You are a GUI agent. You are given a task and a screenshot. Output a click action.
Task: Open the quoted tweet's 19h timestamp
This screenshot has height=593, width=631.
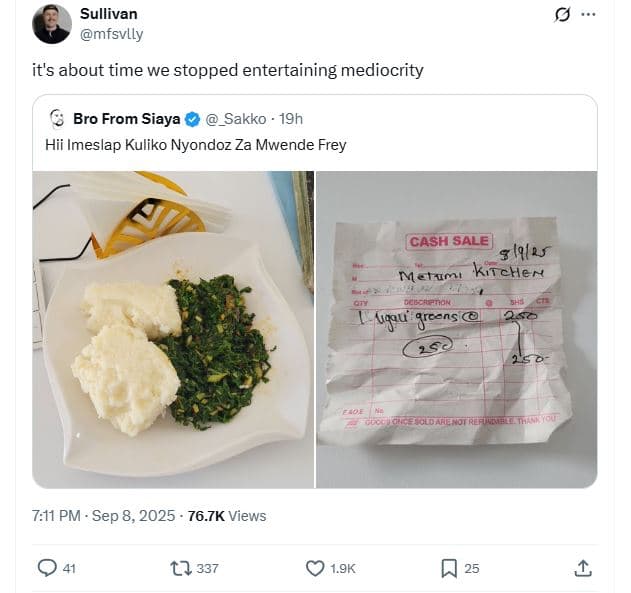291,119
